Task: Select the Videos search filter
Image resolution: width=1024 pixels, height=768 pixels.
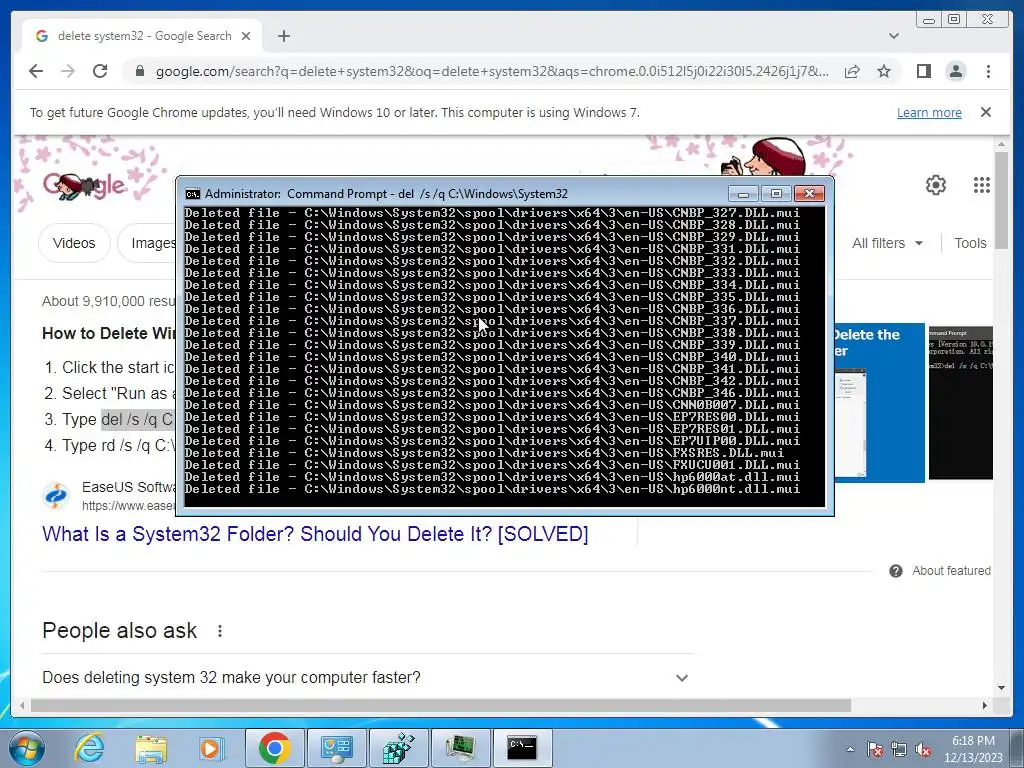Action: pyautogui.click(x=74, y=243)
